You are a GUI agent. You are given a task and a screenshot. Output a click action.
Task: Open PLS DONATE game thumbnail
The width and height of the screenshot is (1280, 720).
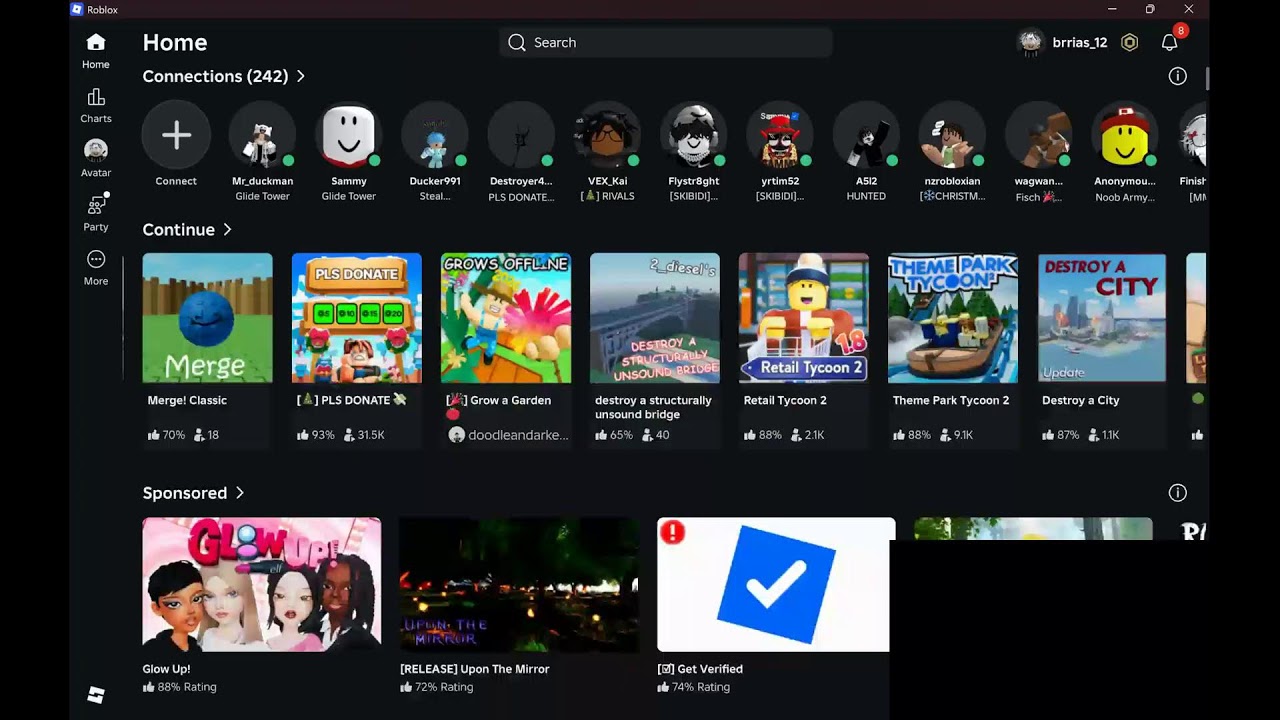point(356,318)
